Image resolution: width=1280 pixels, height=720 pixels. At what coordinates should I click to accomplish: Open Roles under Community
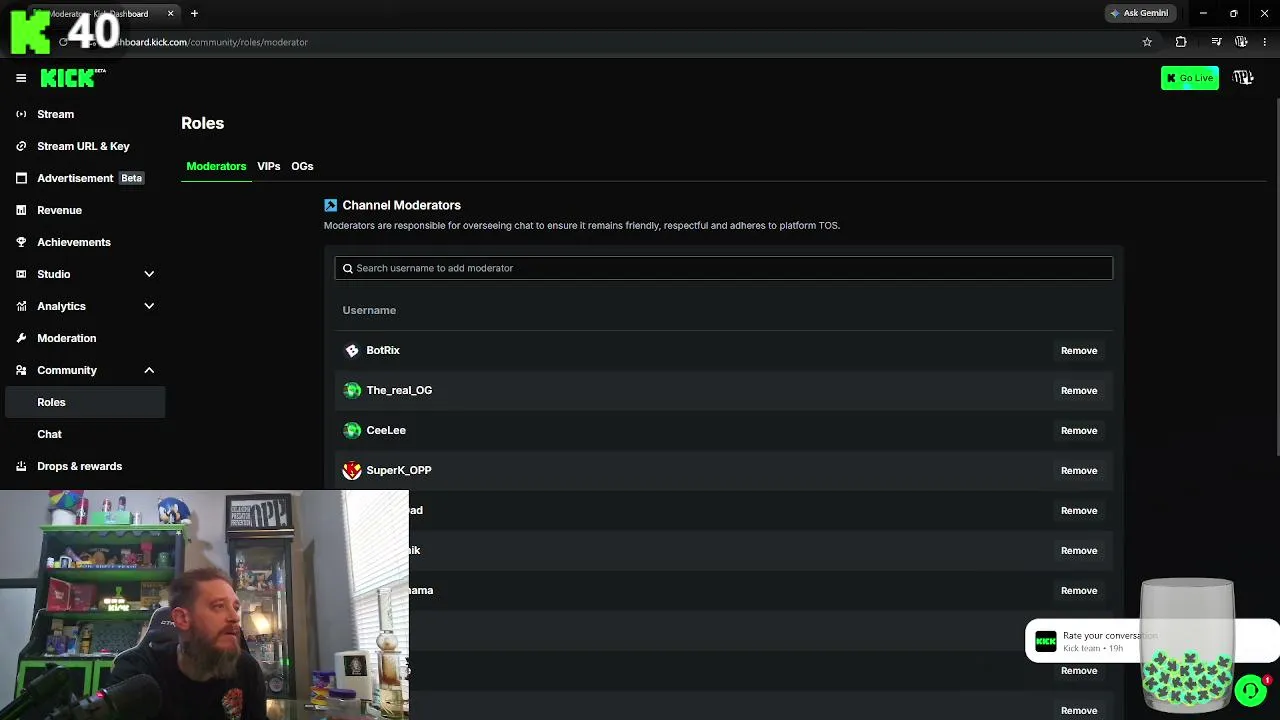85,402
